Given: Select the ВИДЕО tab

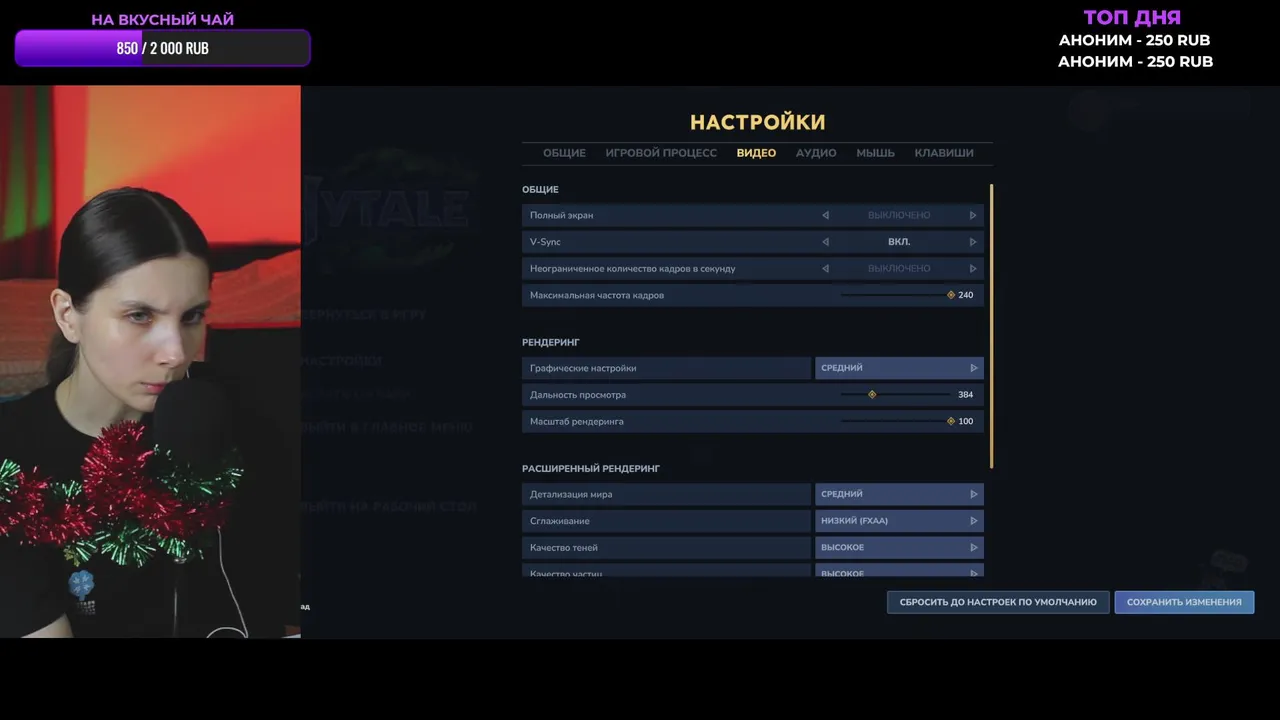Looking at the screenshot, I should tap(756, 153).
